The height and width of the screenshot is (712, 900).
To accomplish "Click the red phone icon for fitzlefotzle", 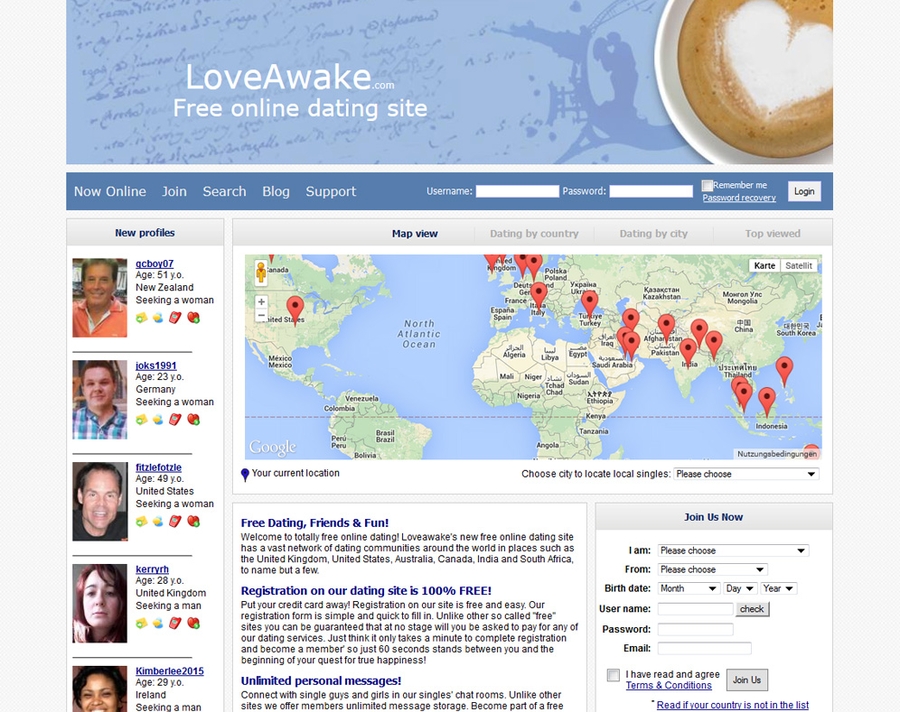I will 175,521.
